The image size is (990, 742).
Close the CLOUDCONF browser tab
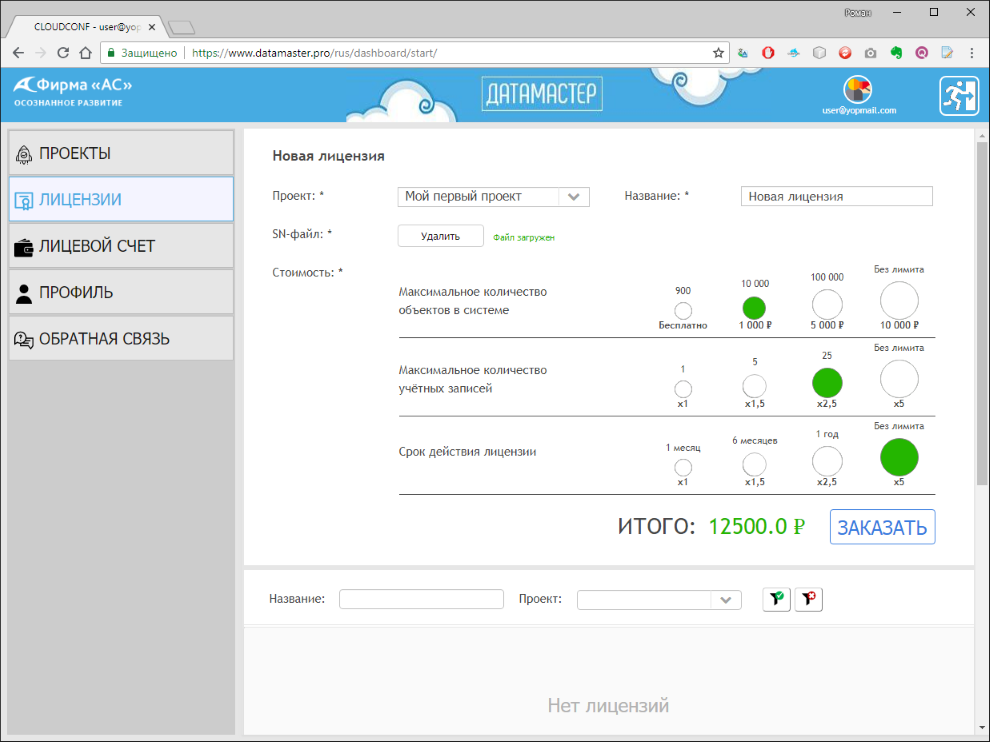click(152, 27)
